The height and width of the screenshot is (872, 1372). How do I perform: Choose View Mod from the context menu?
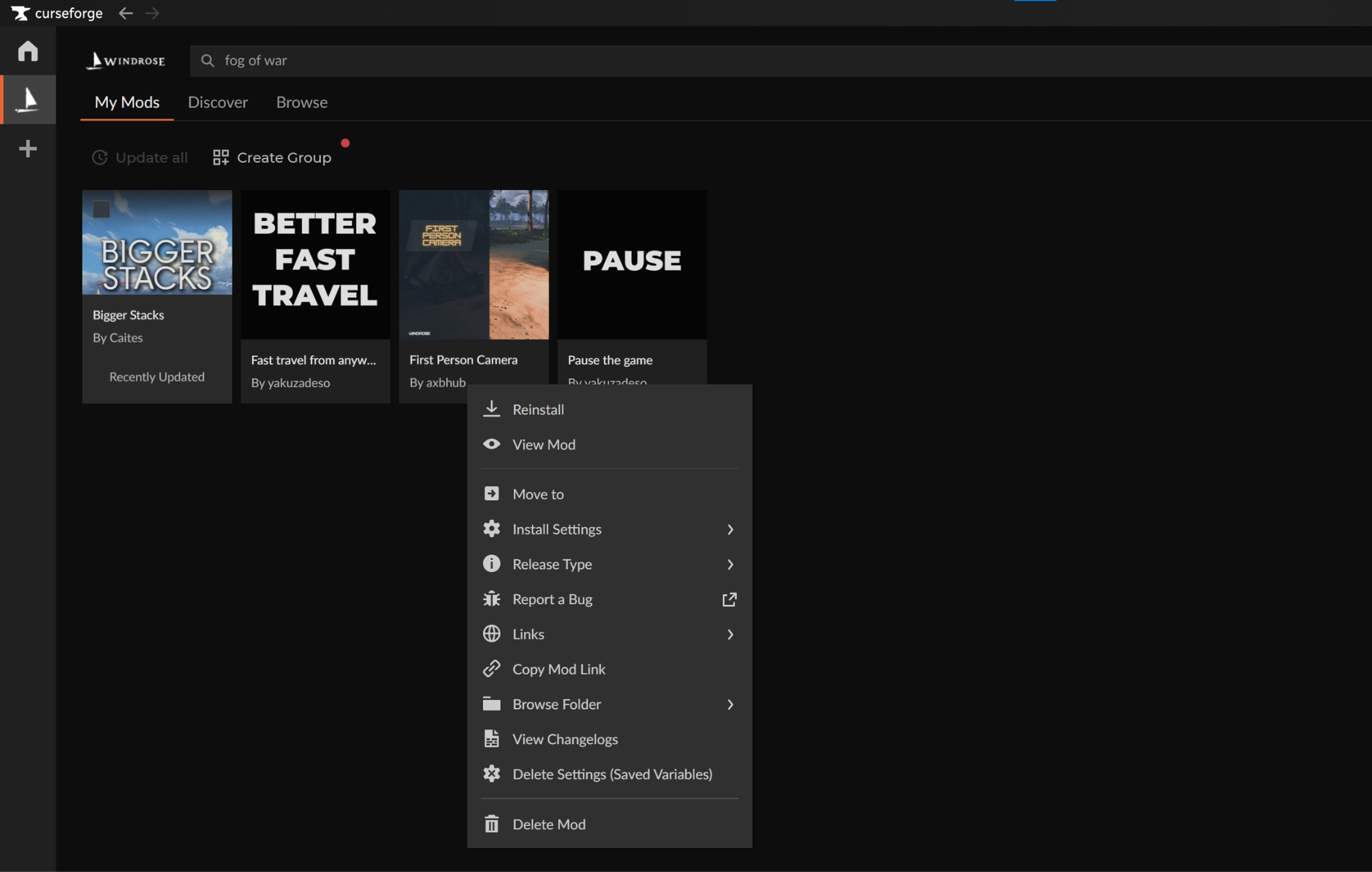click(609, 445)
